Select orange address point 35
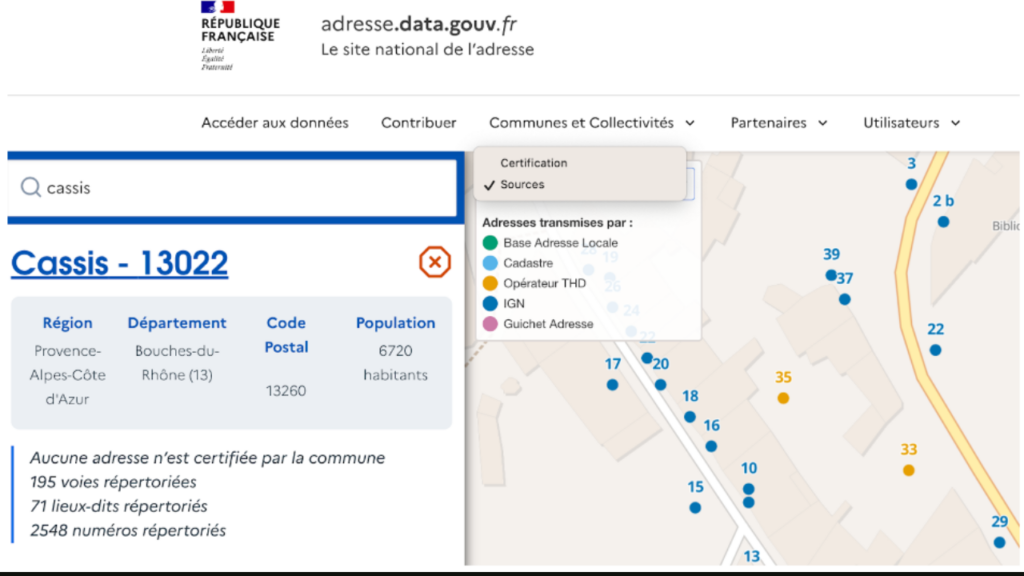1024x576 pixels. coord(783,398)
